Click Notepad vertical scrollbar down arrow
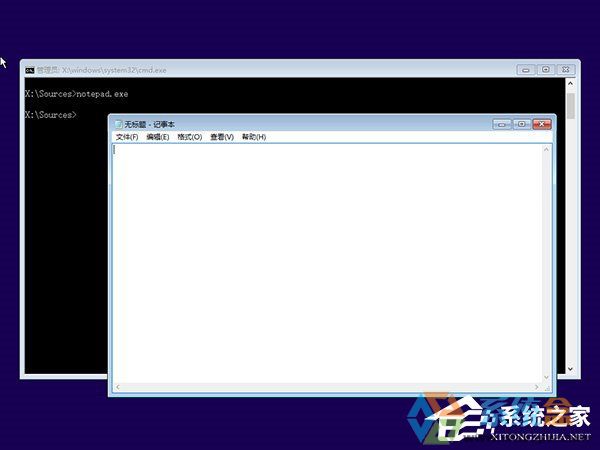This screenshot has width=600, height=450. click(x=546, y=377)
